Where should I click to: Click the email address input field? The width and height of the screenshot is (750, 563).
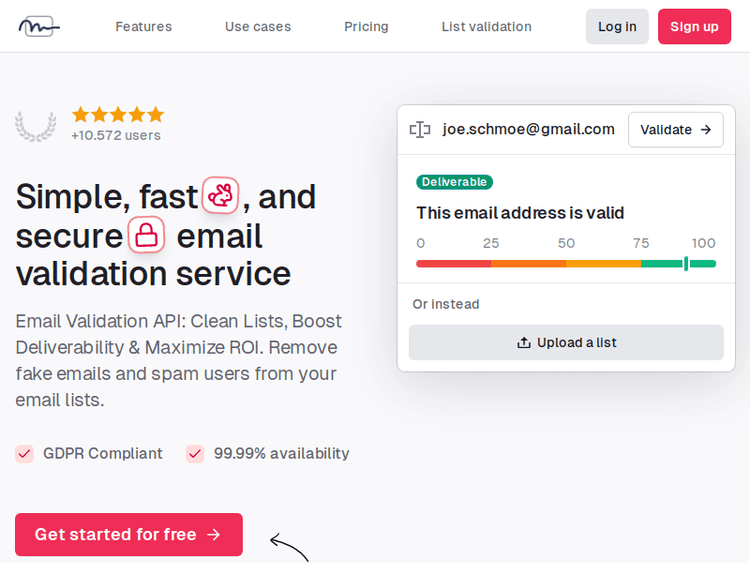[528, 130]
